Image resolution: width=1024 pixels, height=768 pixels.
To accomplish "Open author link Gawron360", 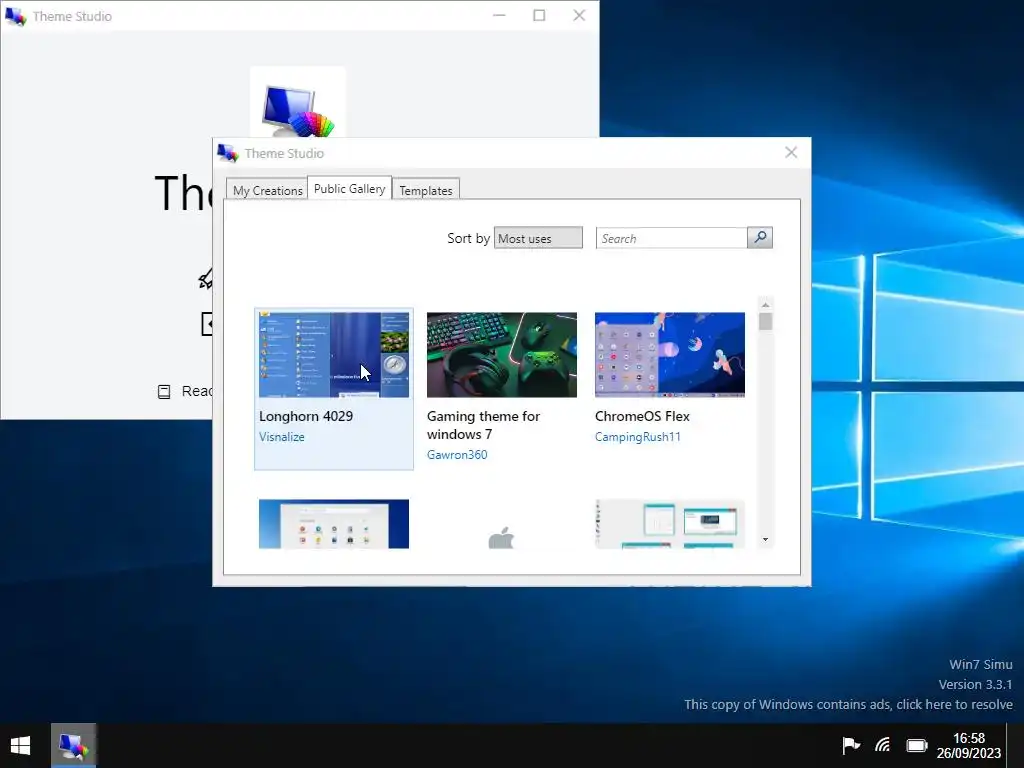I will coord(457,455).
